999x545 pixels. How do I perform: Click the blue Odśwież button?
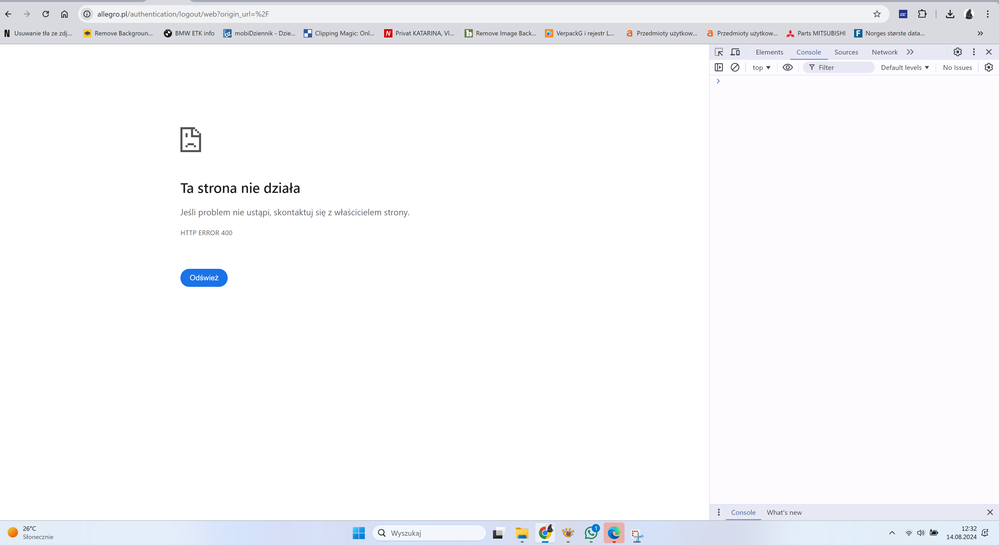pos(204,278)
